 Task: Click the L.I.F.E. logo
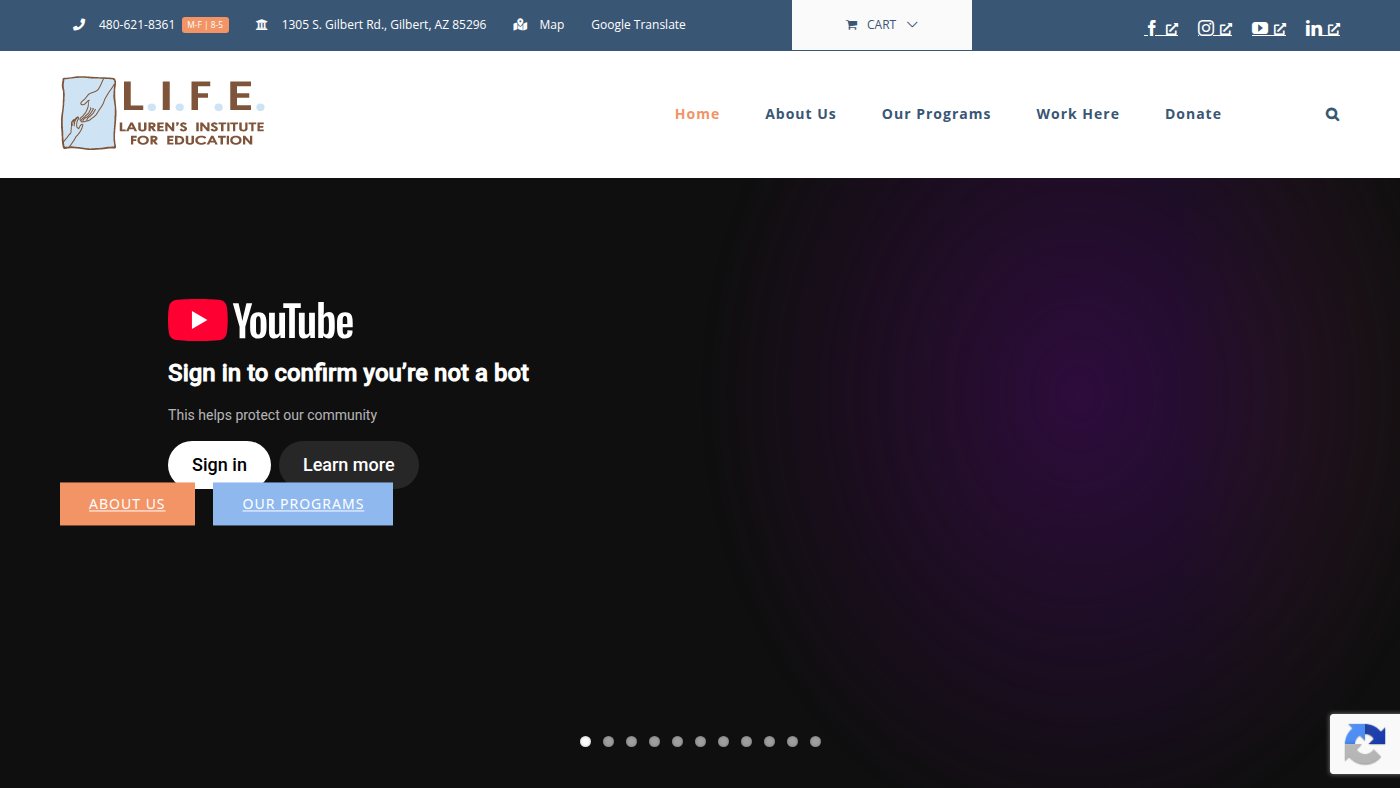coord(163,113)
